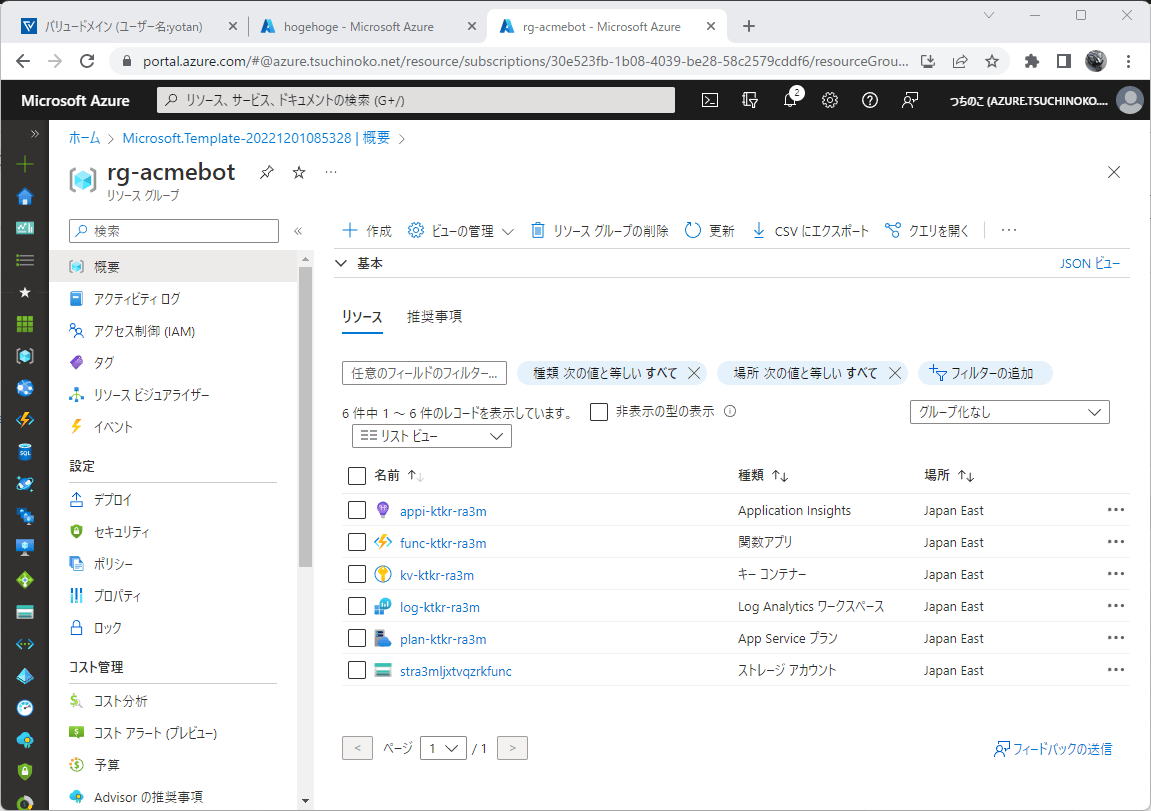Open JSON ビュー link
This screenshot has width=1151, height=811.
(x=1090, y=263)
